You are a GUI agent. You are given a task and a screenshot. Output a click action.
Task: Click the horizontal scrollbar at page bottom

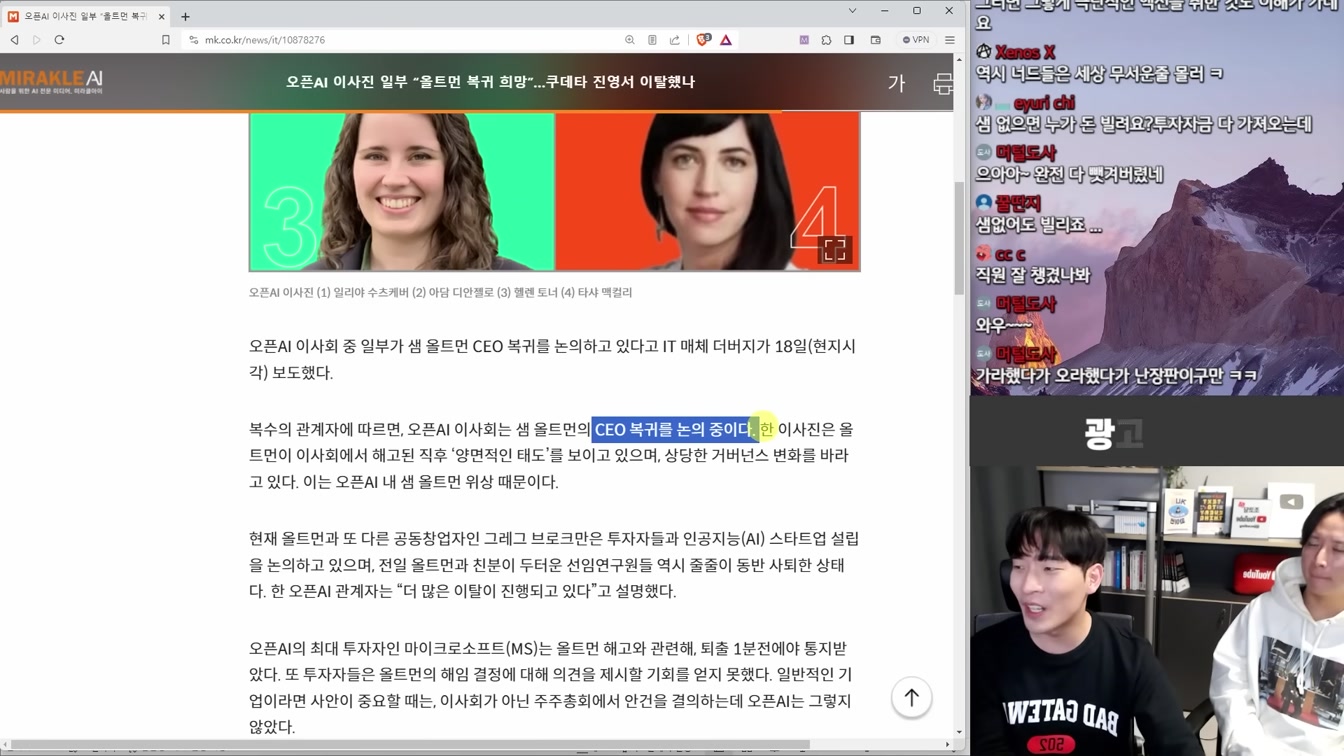click(410, 745)
